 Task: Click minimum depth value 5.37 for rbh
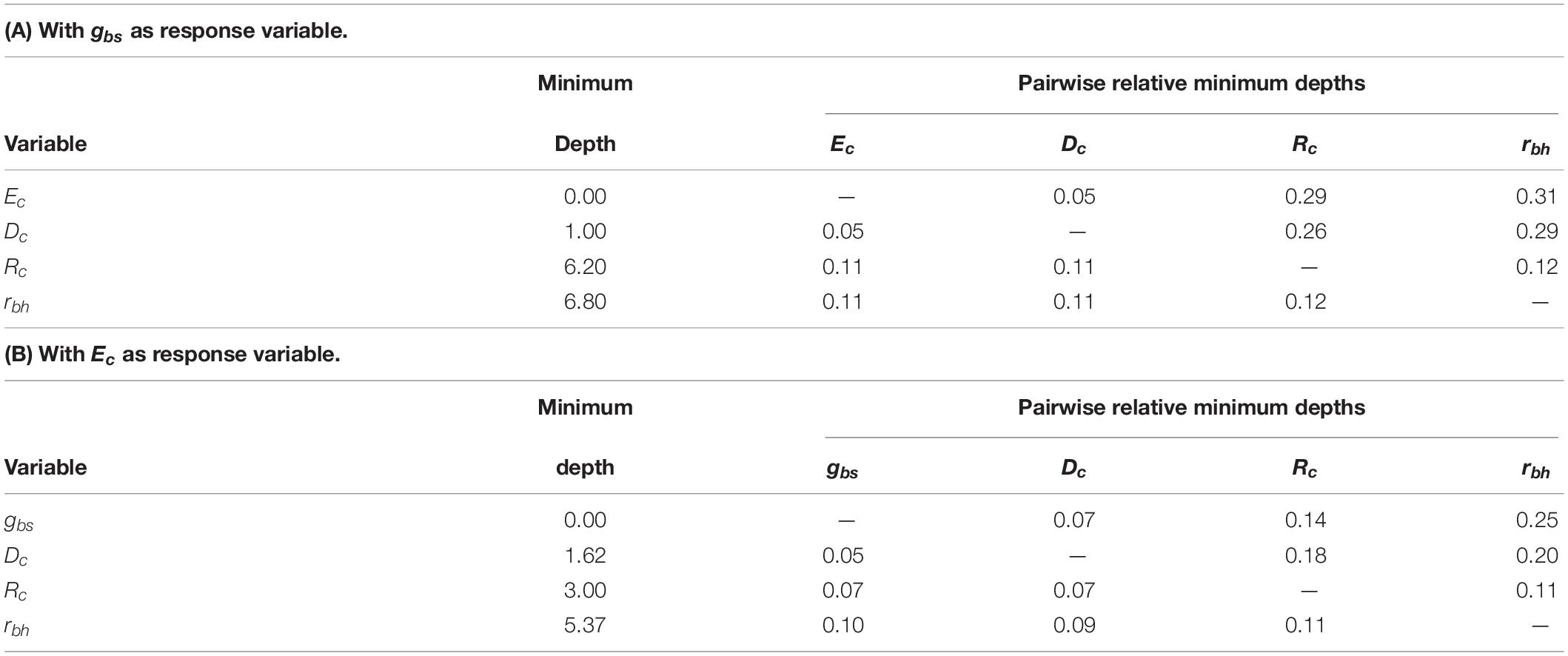pos(585,626)
